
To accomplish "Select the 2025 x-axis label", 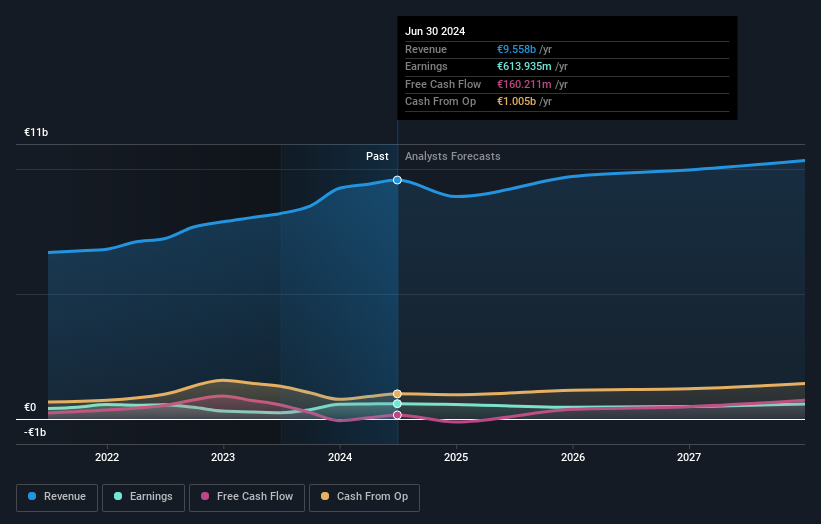I will 456,458.
